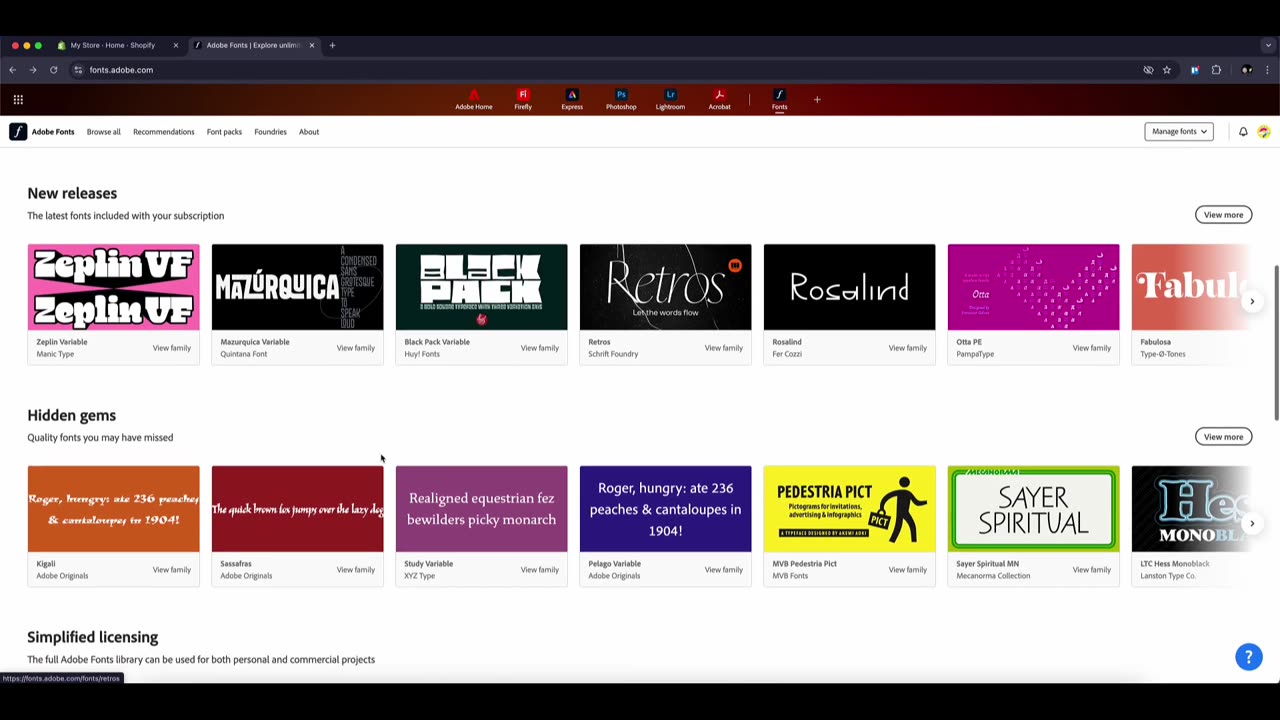View family for Black Pack Variable
The image size is (1280, 720).
pyautogui.click(x=539, y=348)
